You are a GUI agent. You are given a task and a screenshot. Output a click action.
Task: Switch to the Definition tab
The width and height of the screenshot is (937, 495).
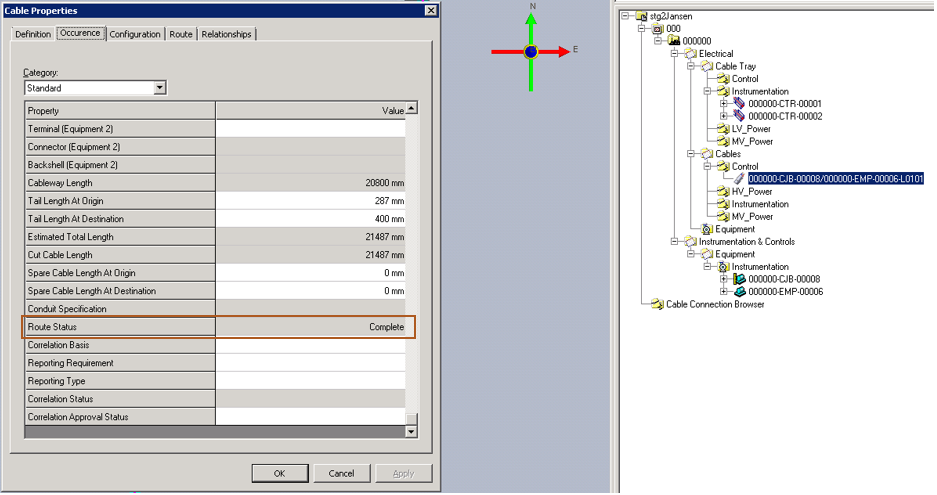click(x=33, y=34)
